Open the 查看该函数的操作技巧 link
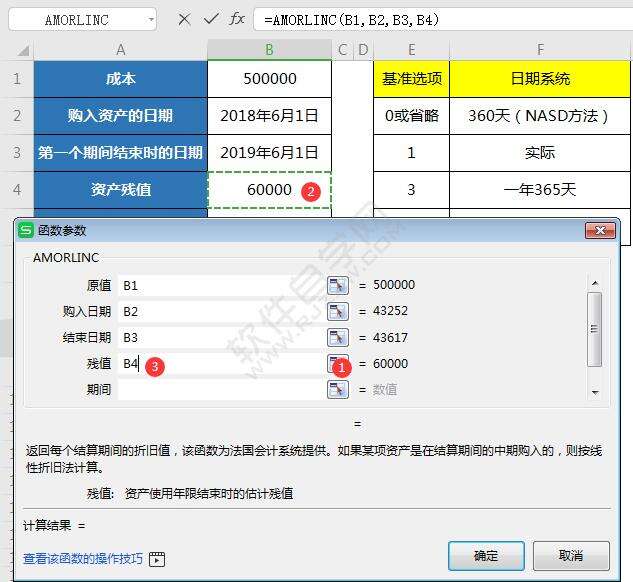This screenshot has width=633, height=582. coord(83,559)
